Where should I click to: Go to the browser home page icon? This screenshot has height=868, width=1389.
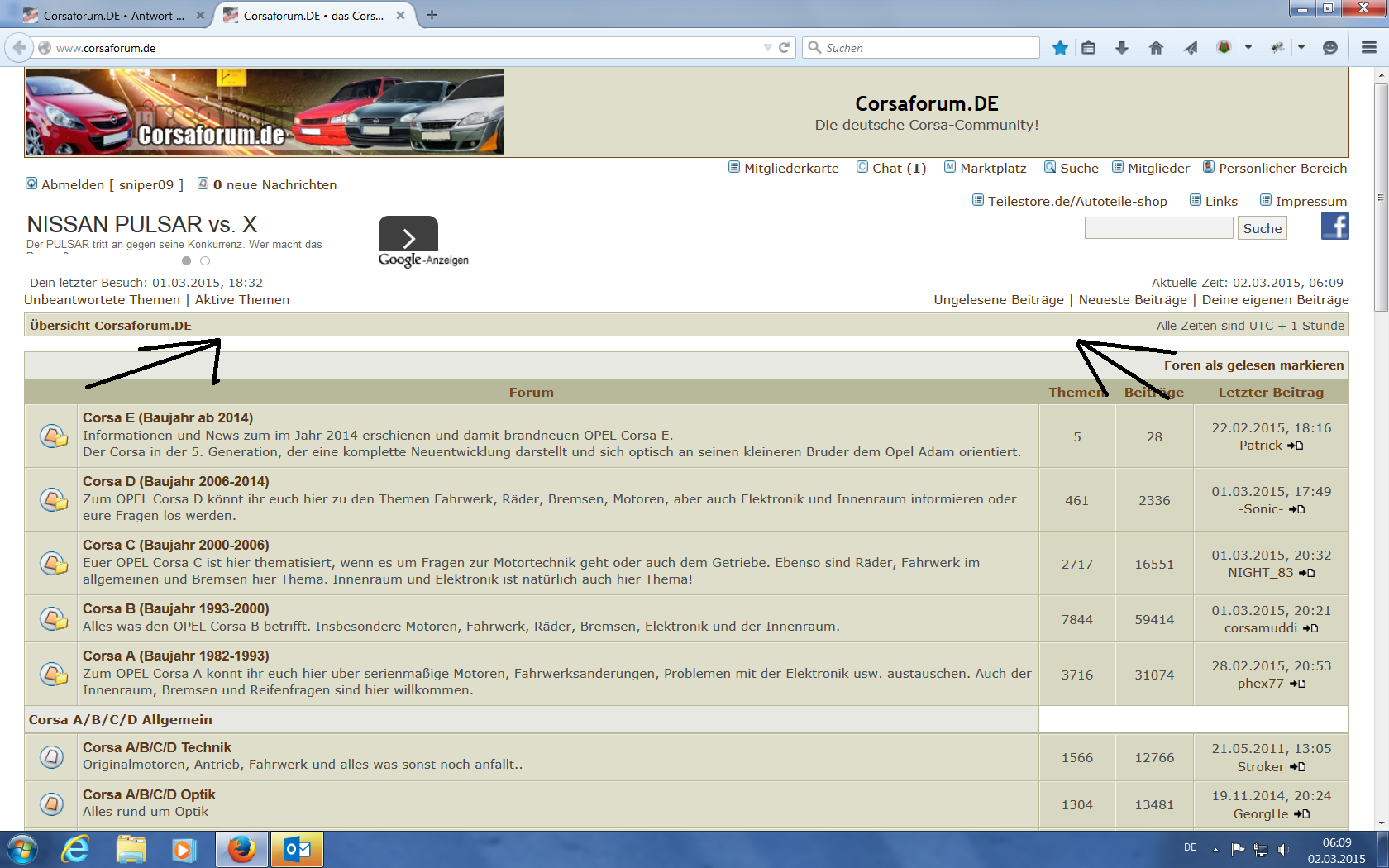click(1156, 48)
